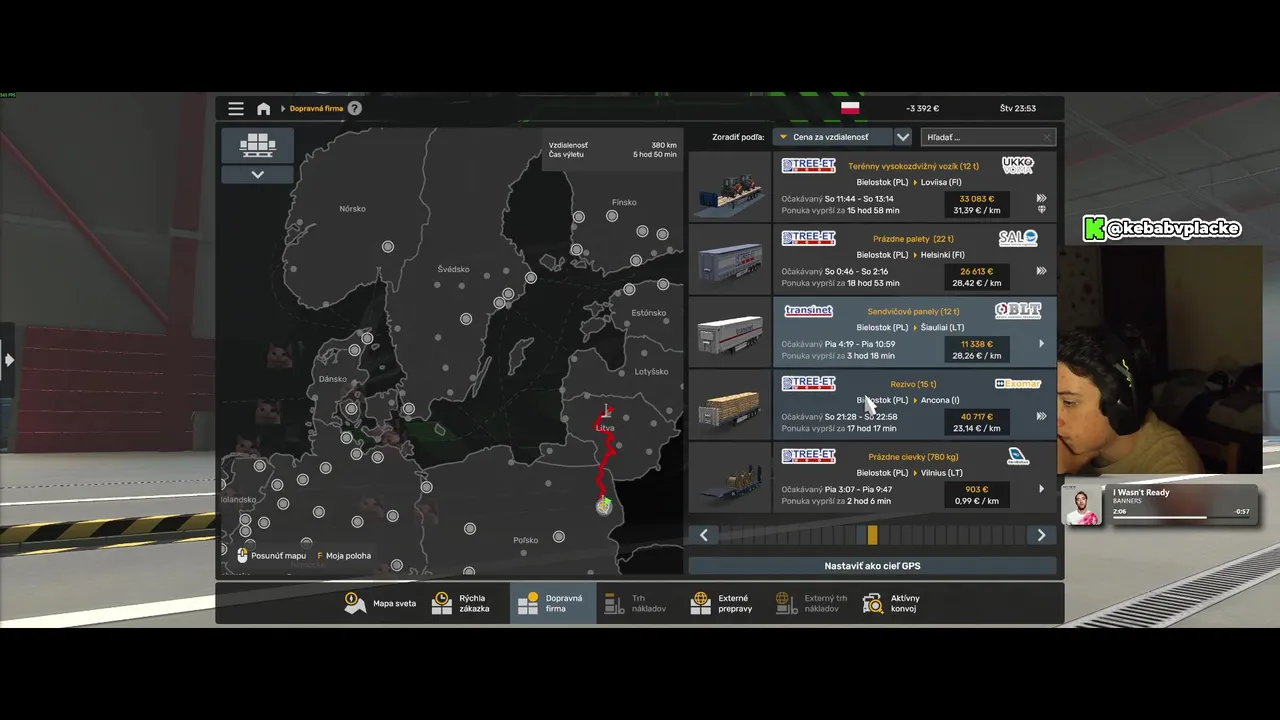Select the Vilnius flatbed trailer thumbnail

coord(730,477)
